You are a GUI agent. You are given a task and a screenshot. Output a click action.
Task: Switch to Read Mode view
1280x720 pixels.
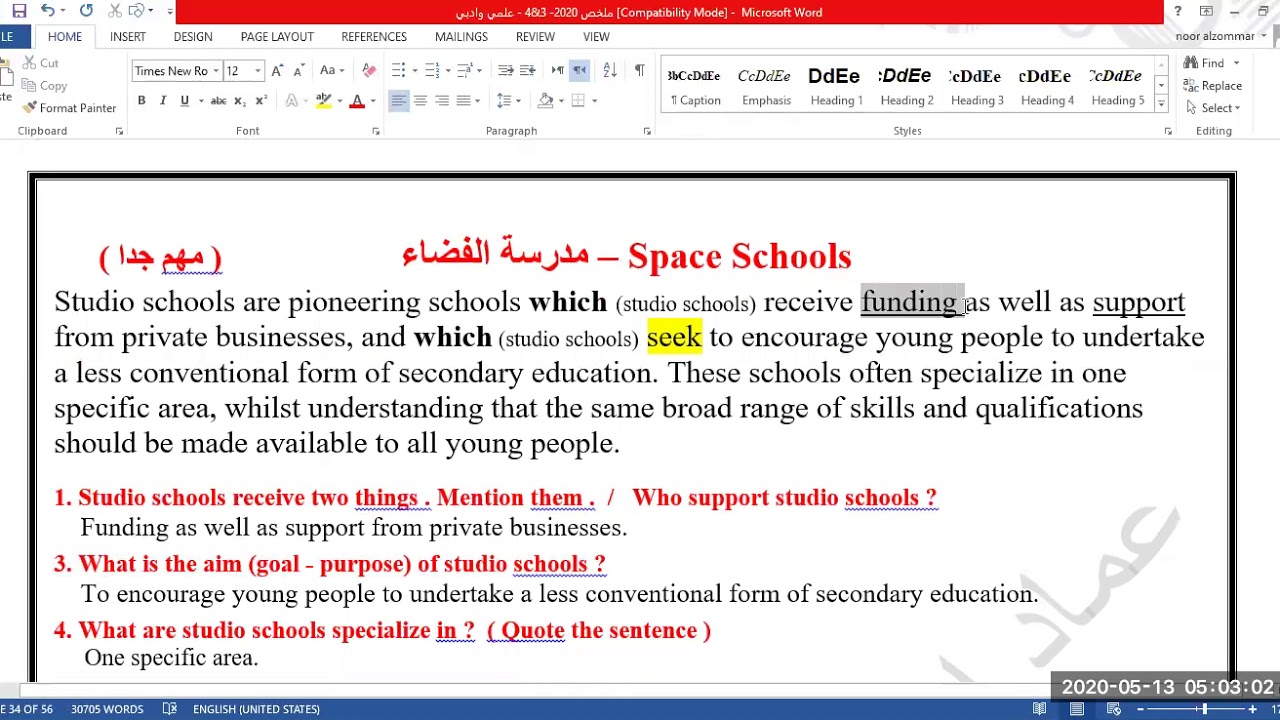1040,709
